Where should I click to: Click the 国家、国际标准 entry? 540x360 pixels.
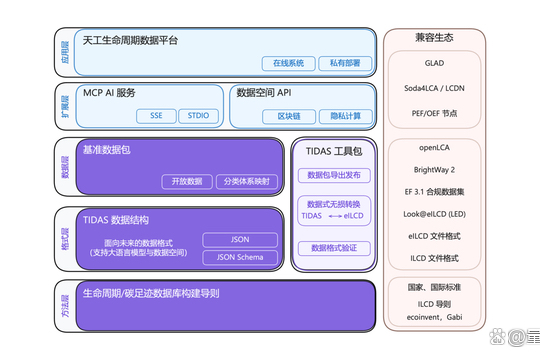pyautogui.click(x=434, y=287)
